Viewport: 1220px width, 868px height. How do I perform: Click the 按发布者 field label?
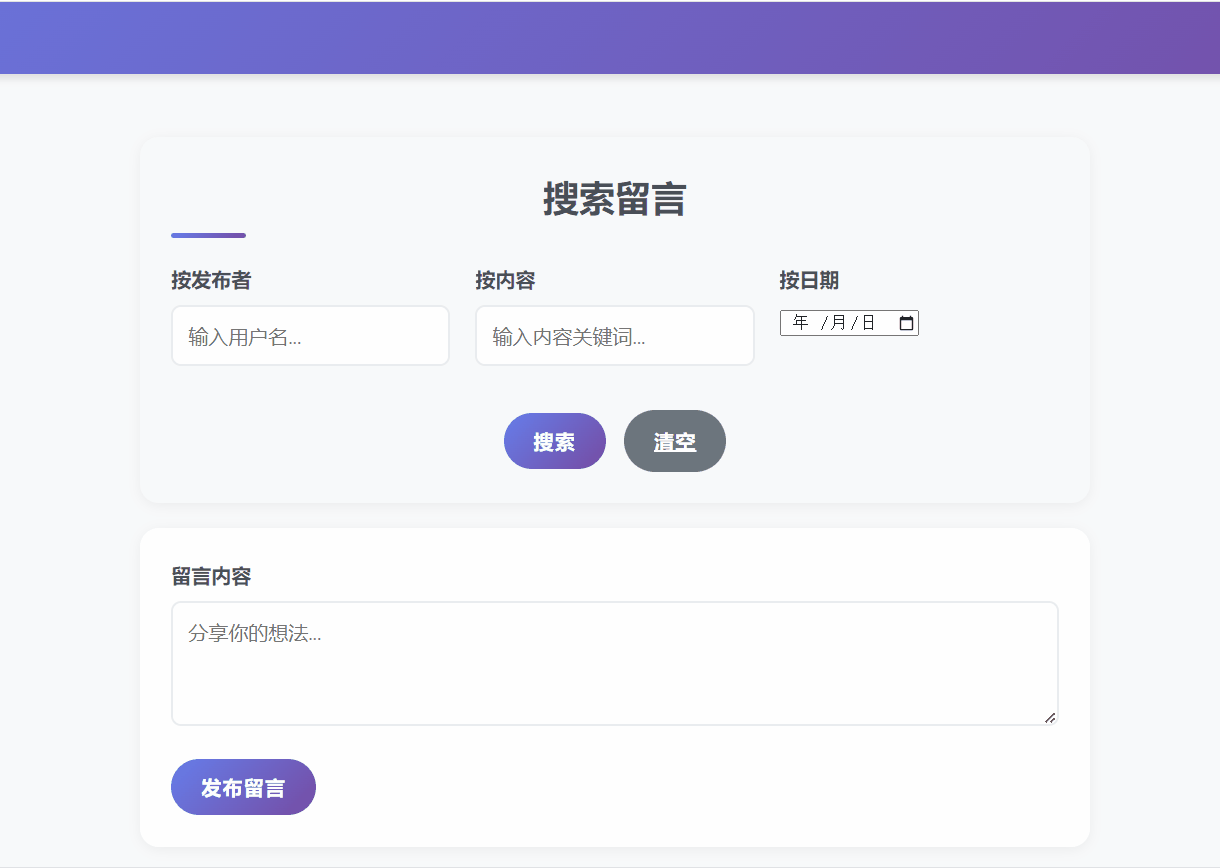pyautogui.click(x=210, y=280)
